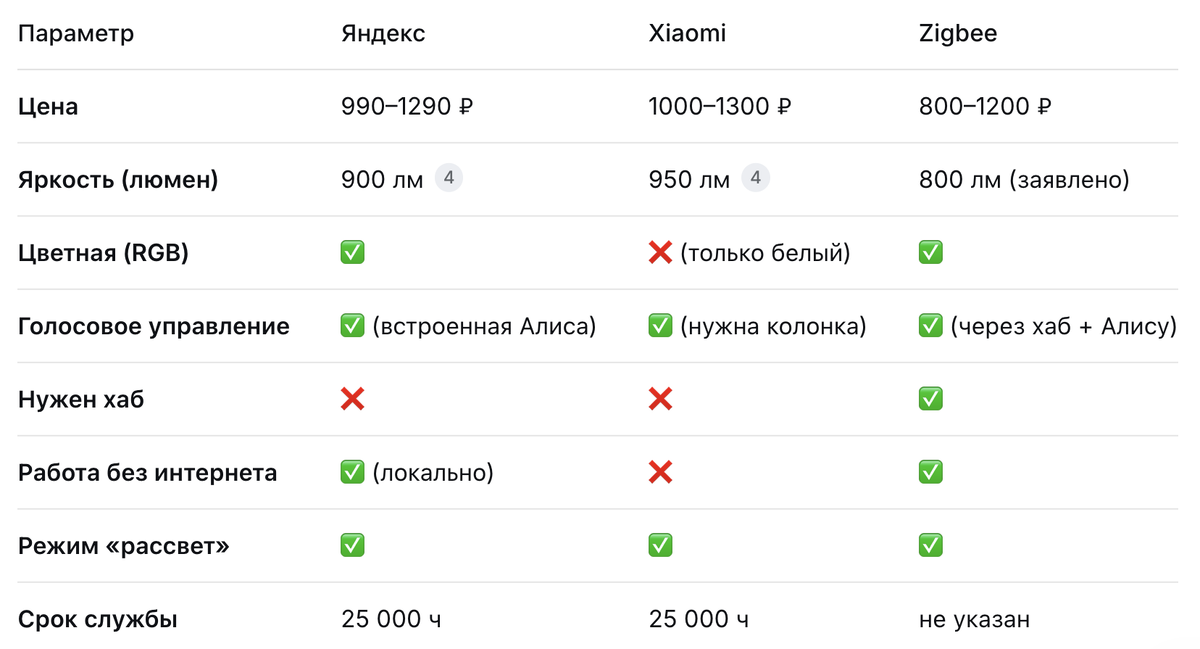The image size is (1200, 649).
Task: Click the Zigbee column header
Action: tap(958, 33)
